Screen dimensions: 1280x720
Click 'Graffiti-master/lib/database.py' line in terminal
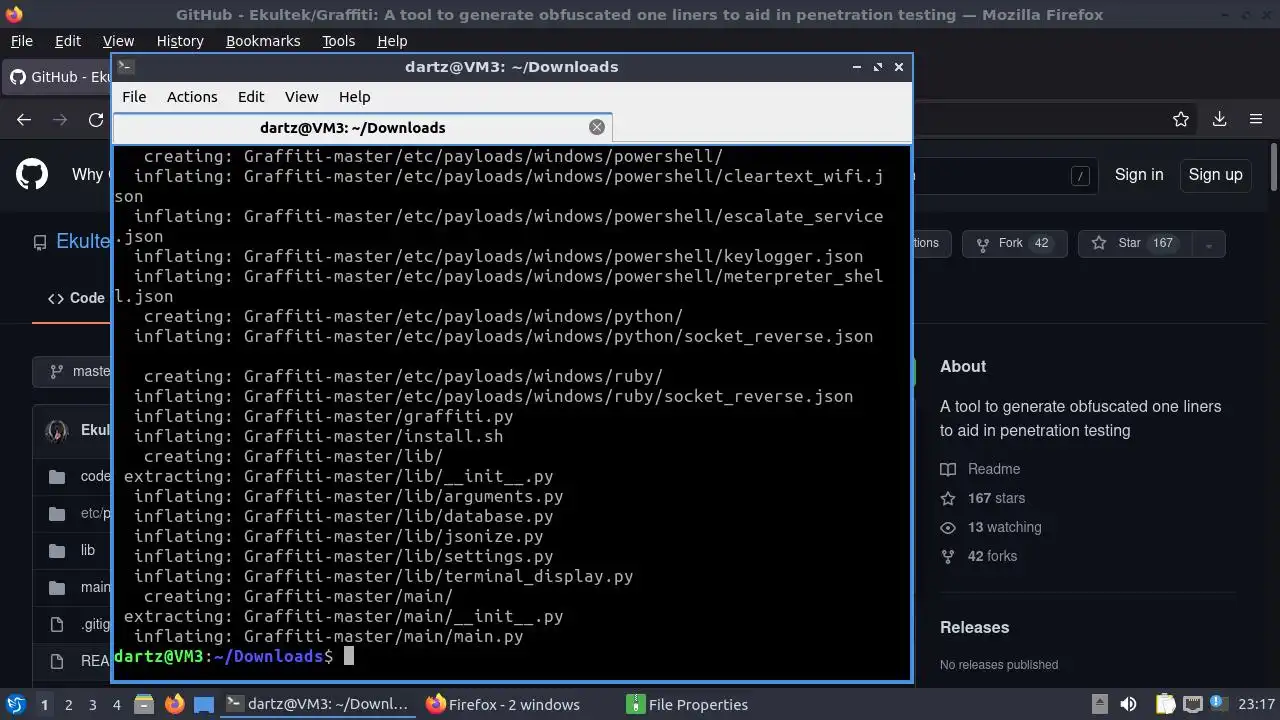point(398,516)
